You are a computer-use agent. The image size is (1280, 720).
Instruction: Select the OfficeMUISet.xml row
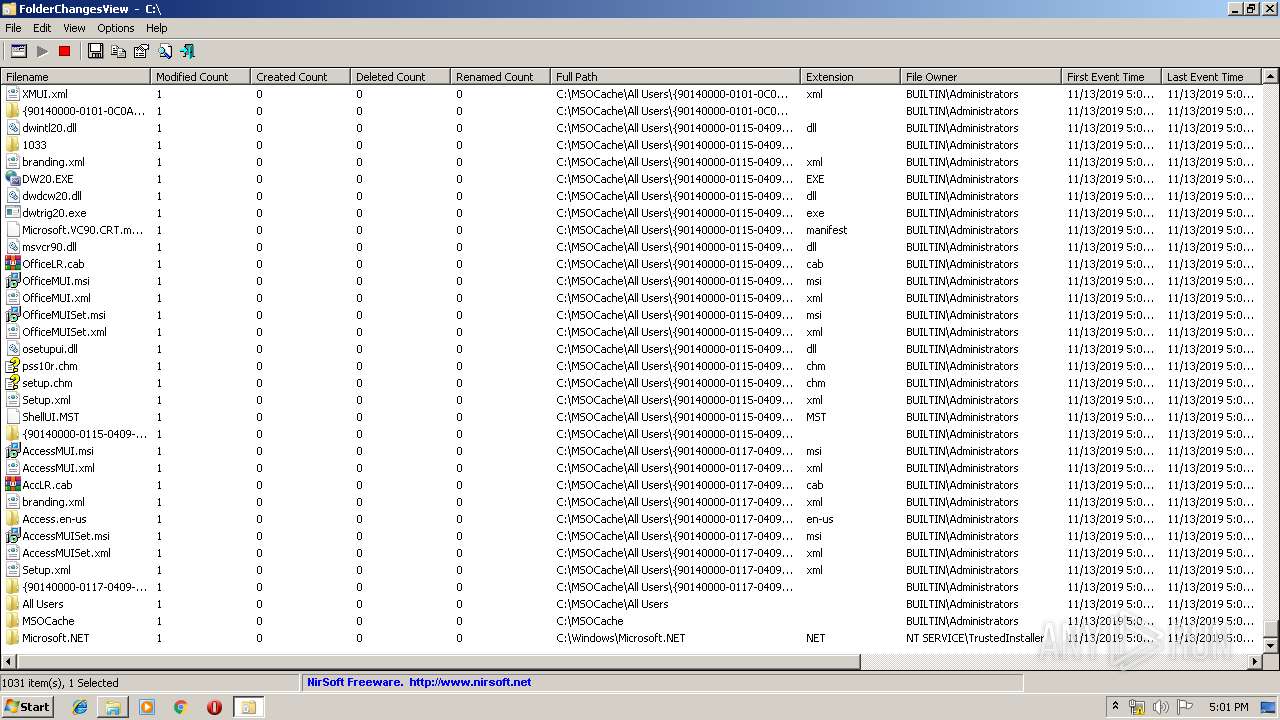pos(631,332)
